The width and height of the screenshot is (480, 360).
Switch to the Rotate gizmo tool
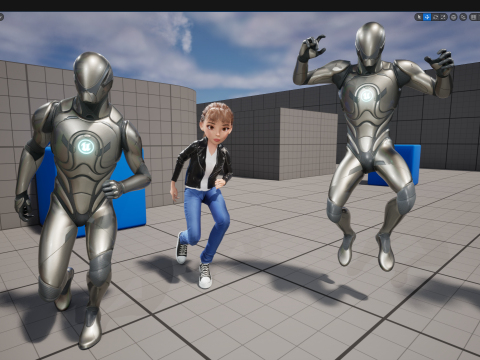(x=435, y=17)
